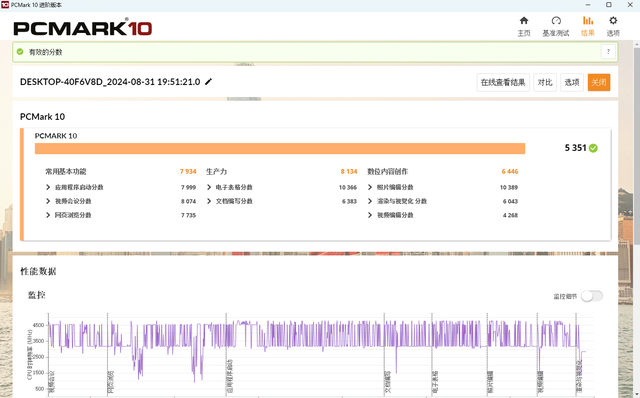The image size is (640, 398).
Task: Click the 在线查看结果 button
Action: pyautogui.click(x=503, y=82)
